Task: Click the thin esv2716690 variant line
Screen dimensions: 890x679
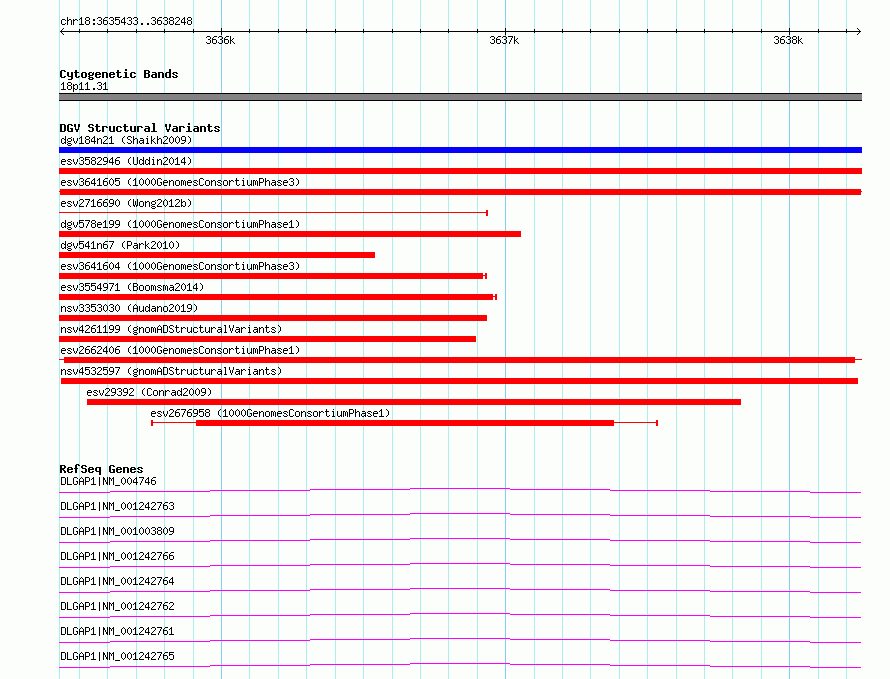Action: (274, 213)
